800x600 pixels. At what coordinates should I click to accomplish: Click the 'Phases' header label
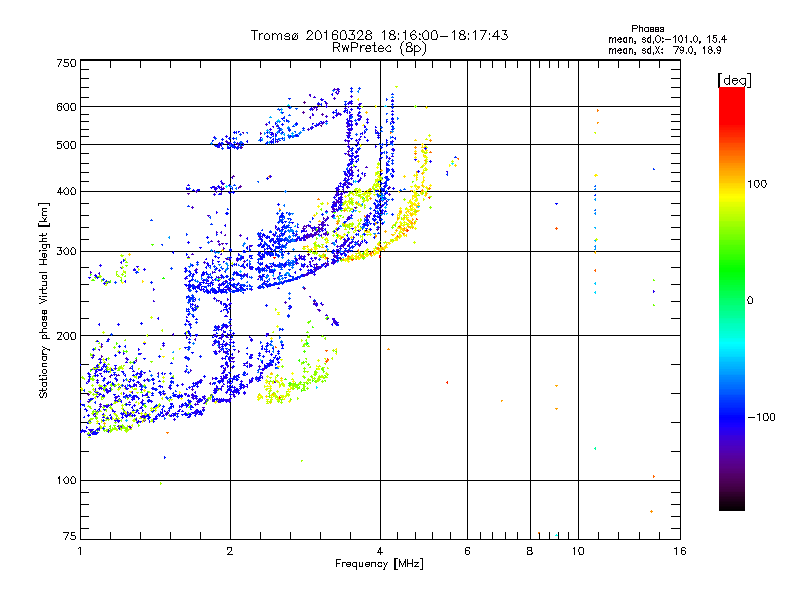(647, 29)
